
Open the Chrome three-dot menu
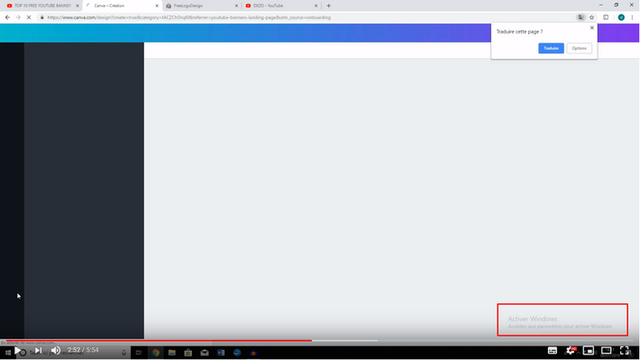632,18
